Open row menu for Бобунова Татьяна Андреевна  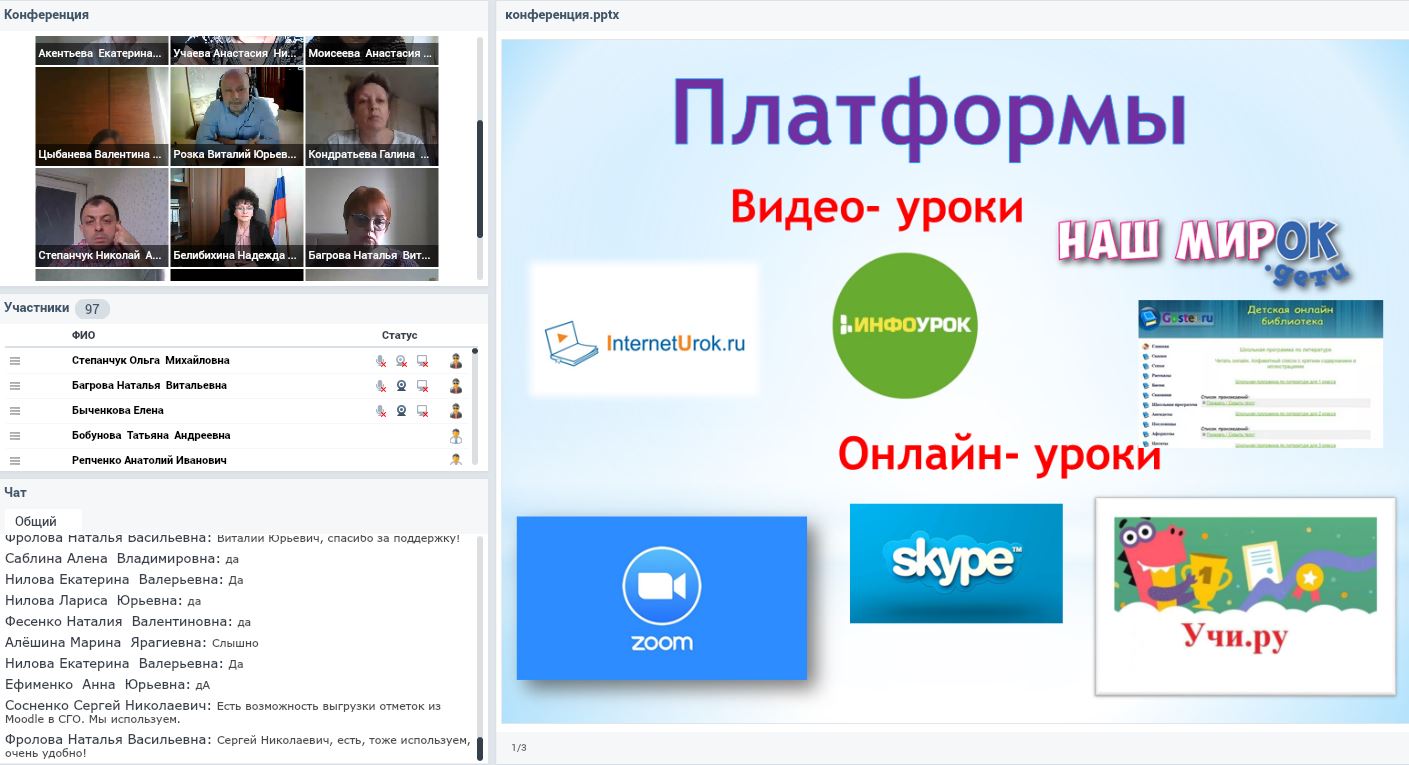point(15,436)
